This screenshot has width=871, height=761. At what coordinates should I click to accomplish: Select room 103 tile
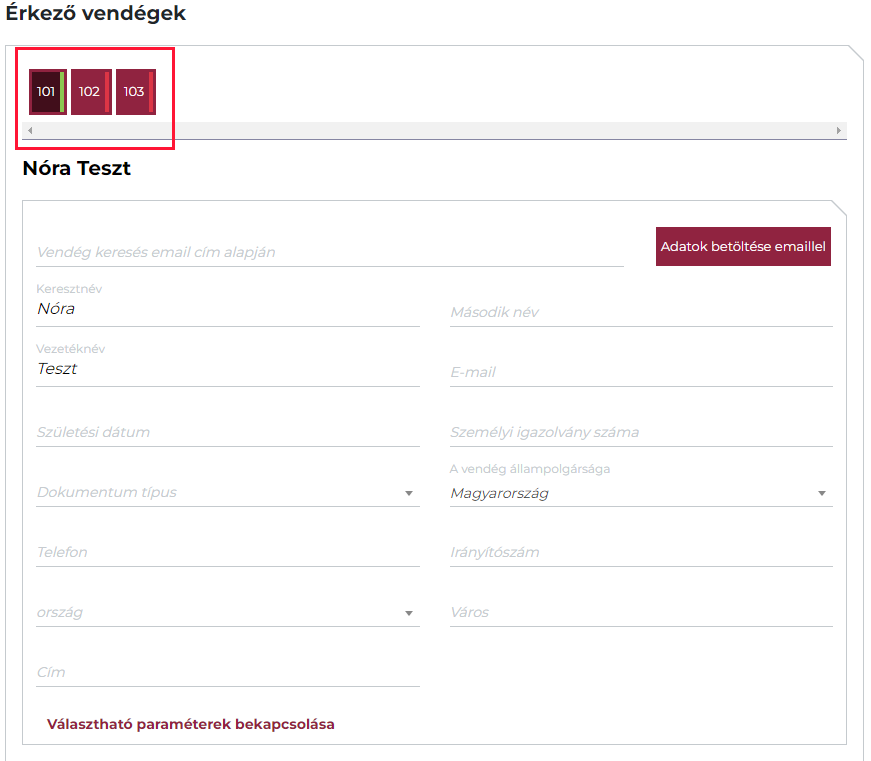click(135, 92)
